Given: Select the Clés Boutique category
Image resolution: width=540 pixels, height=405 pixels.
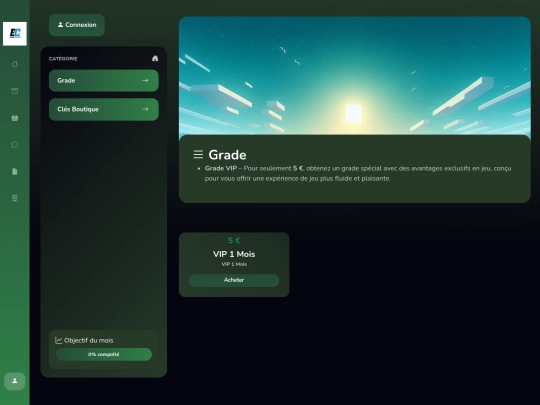Looking at the screenshot, I should (104, 110).
